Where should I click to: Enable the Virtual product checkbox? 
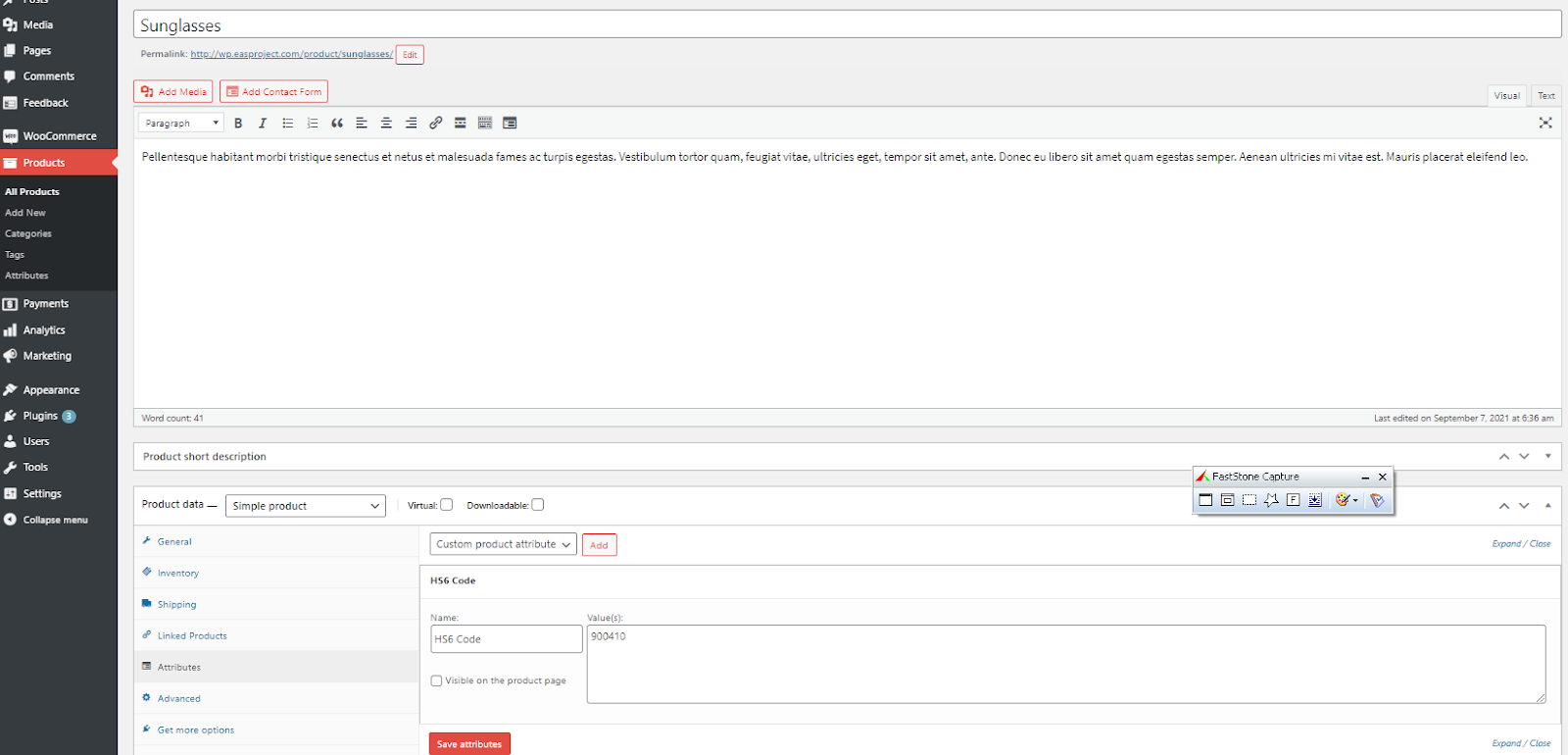coord(447,505)
